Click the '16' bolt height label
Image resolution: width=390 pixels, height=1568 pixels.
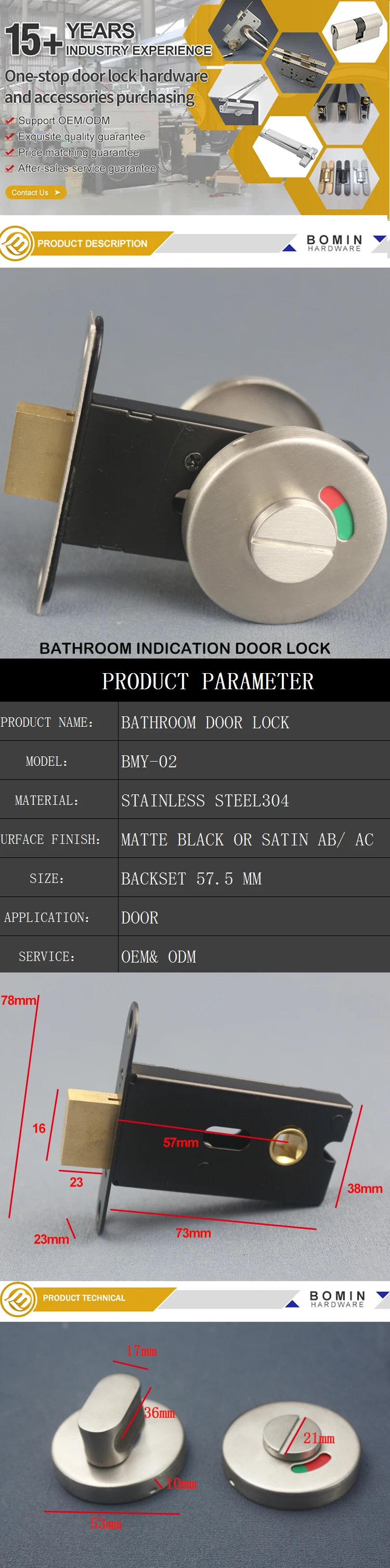pos(39,1128)
